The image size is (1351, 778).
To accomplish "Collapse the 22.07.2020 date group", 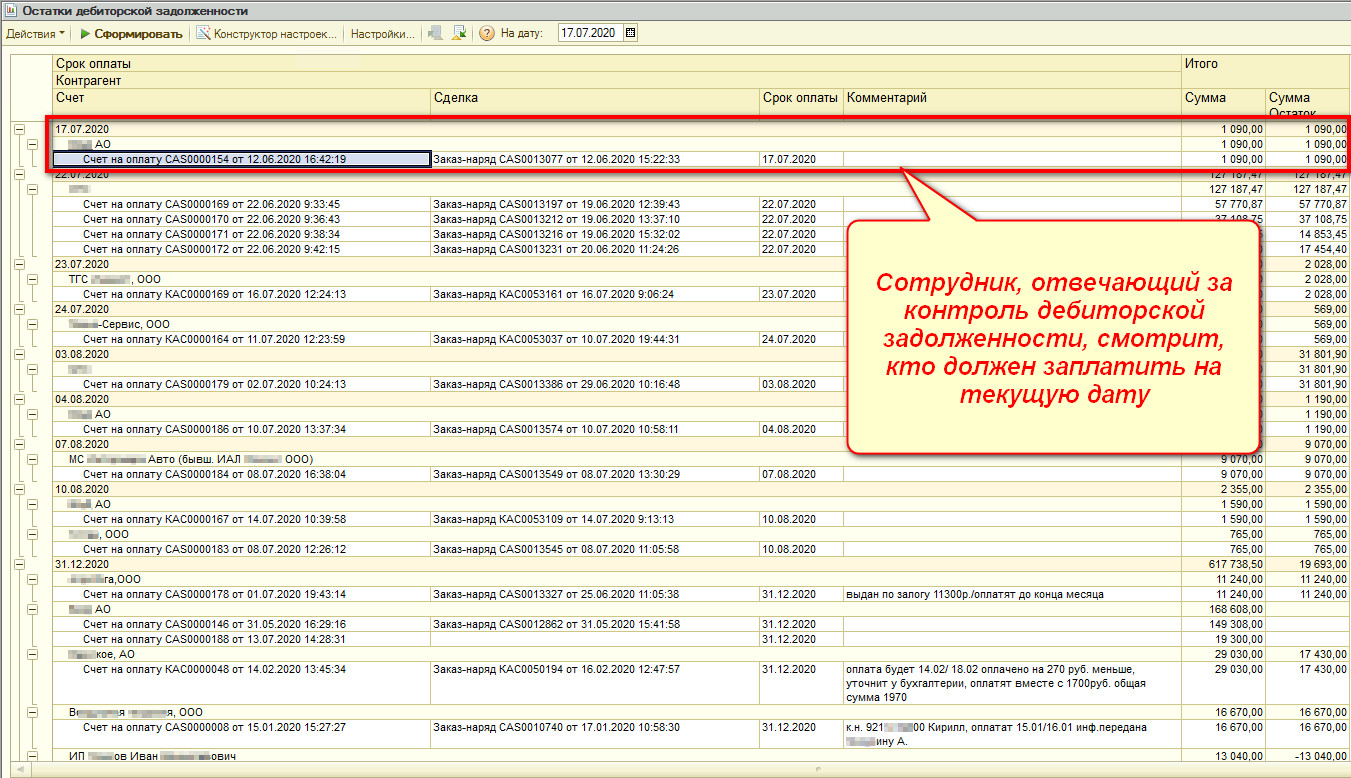I will 19,174.
